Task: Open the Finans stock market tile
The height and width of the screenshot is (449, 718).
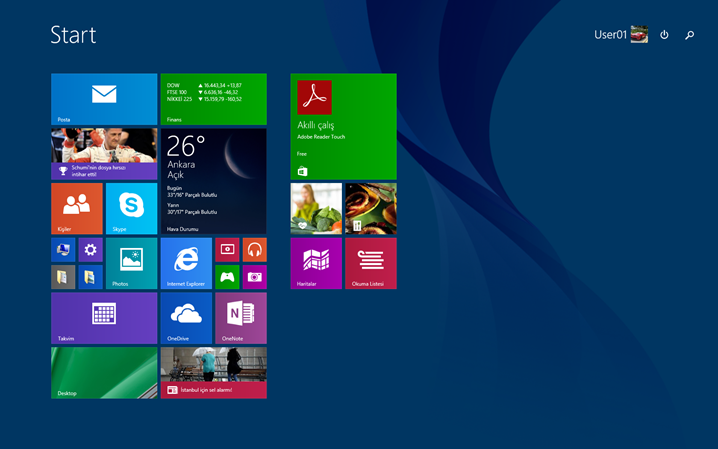Action: 213,99
